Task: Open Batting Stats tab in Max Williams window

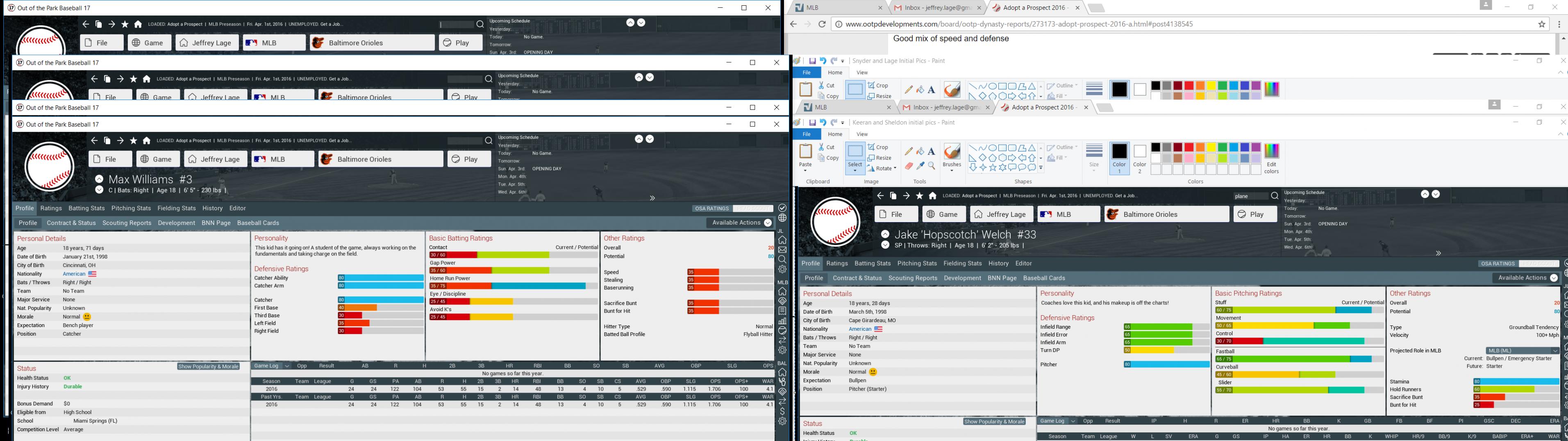Action: click(86, 208)
